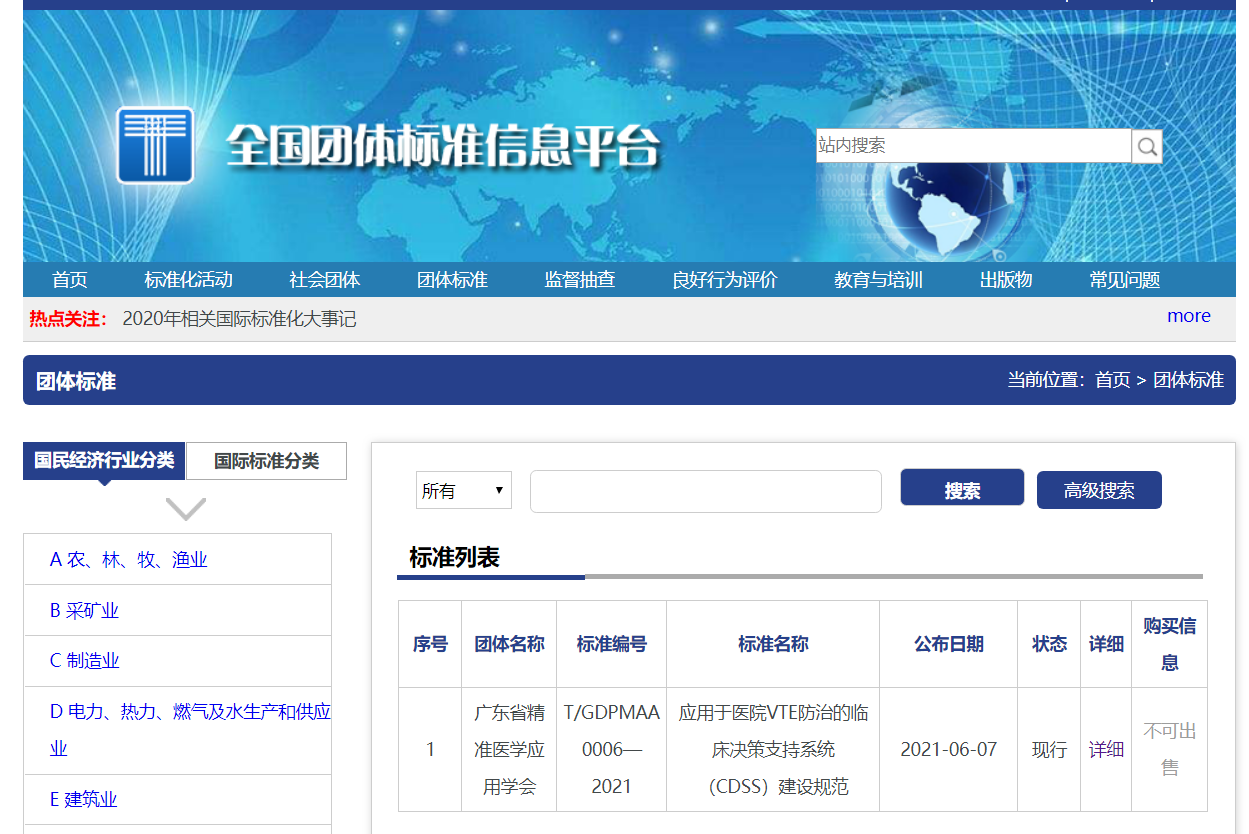Open the 标准化活动 menu item

tap(188, 280)
